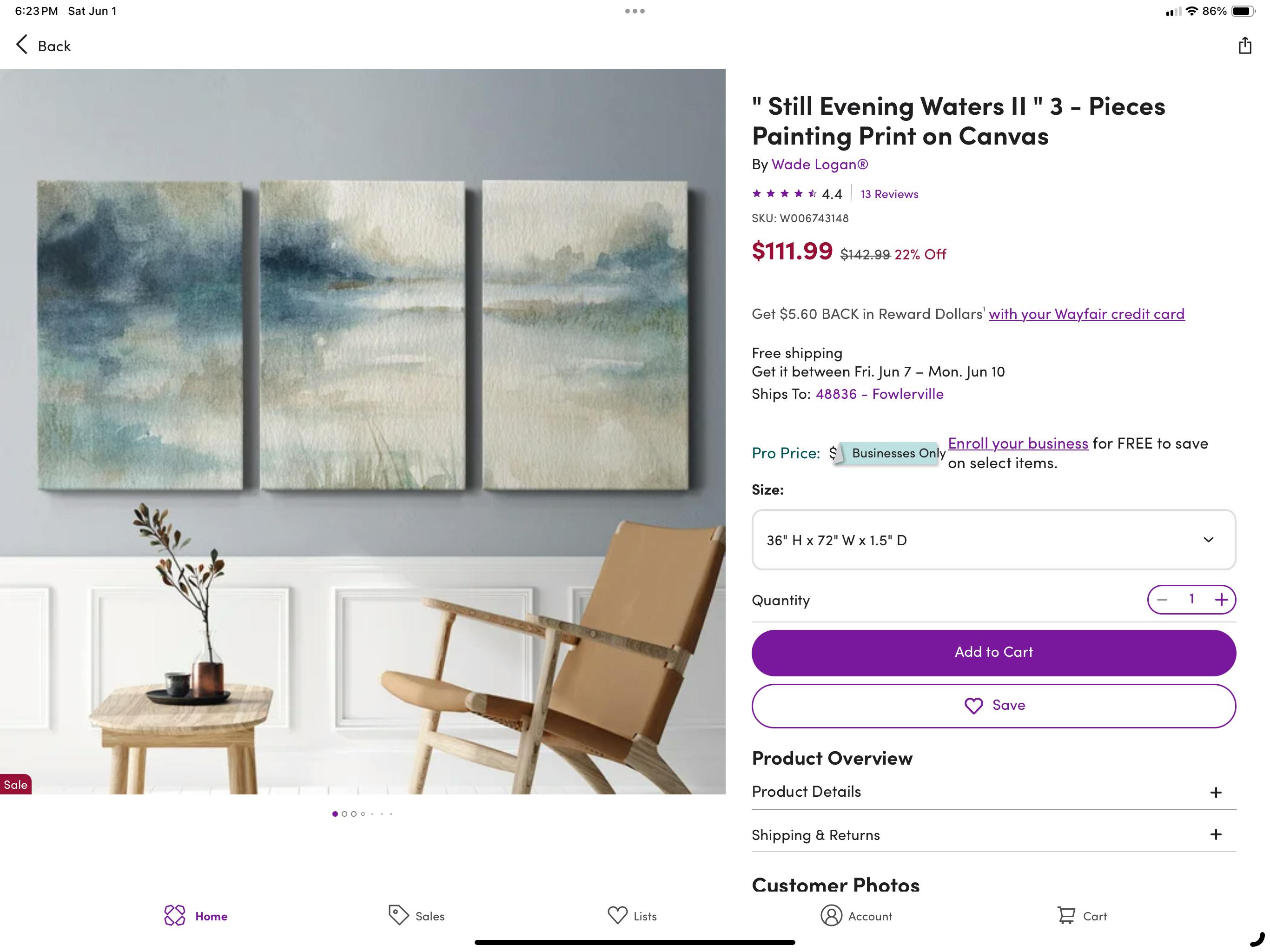Increase quantity with the plus button
The width and height of the screenshot is (1270, 952).
click(1221, 600)
